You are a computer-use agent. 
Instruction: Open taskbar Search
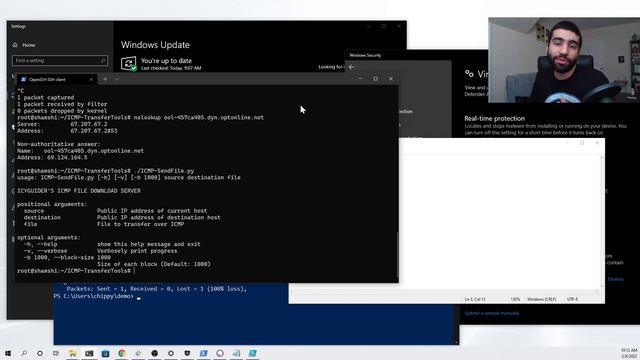point(24,353)
